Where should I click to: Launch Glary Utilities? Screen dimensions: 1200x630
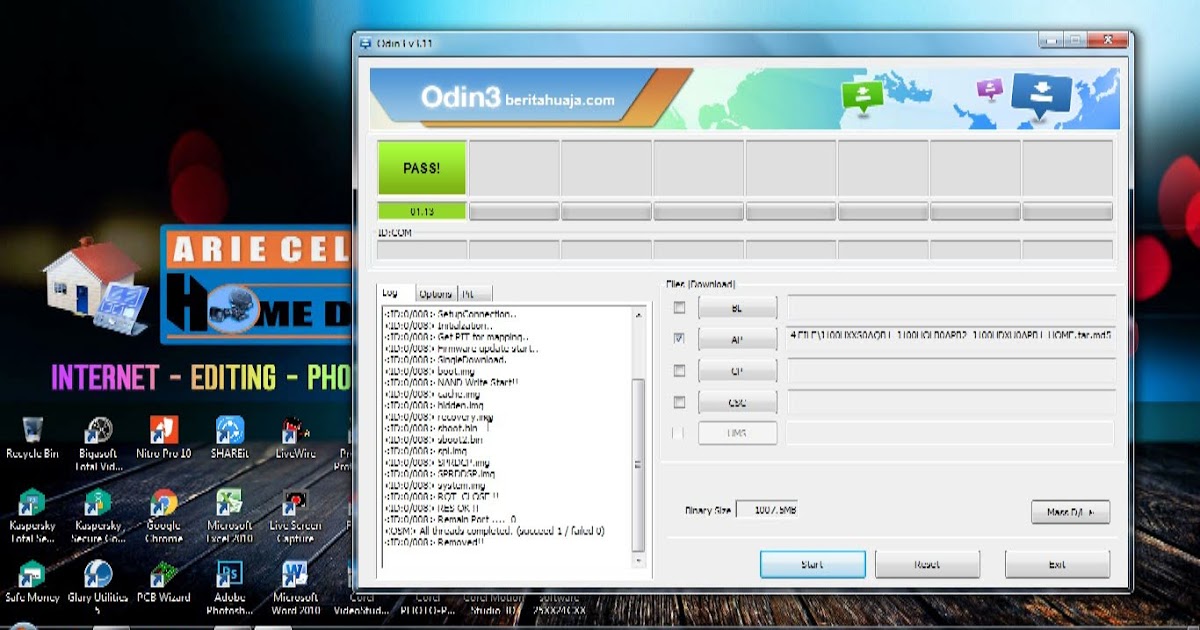tap(99, 575)
